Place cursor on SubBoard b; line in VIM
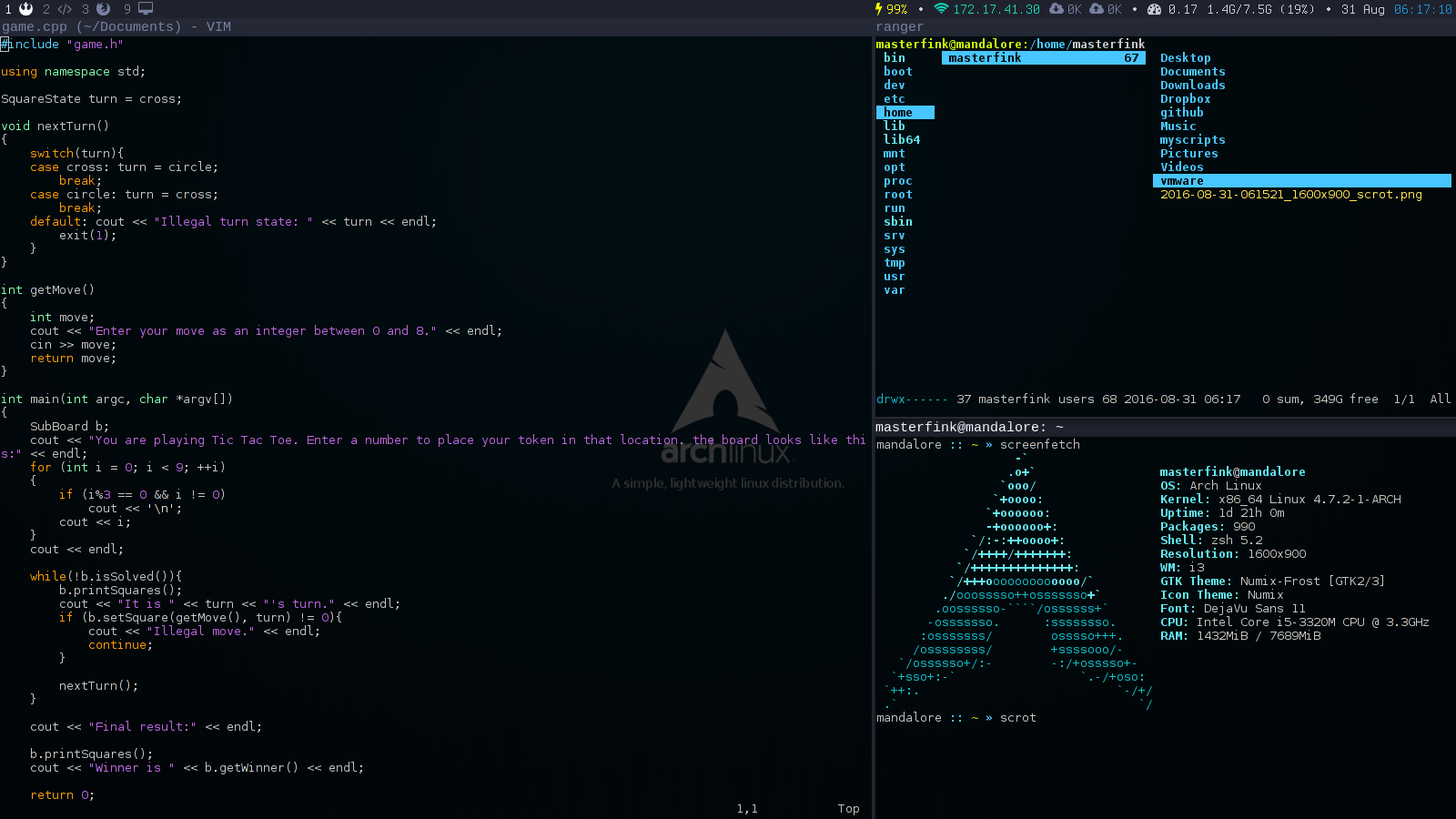Image resolution: width=1456 pixels, height=819 pixels. coord(69,426)
